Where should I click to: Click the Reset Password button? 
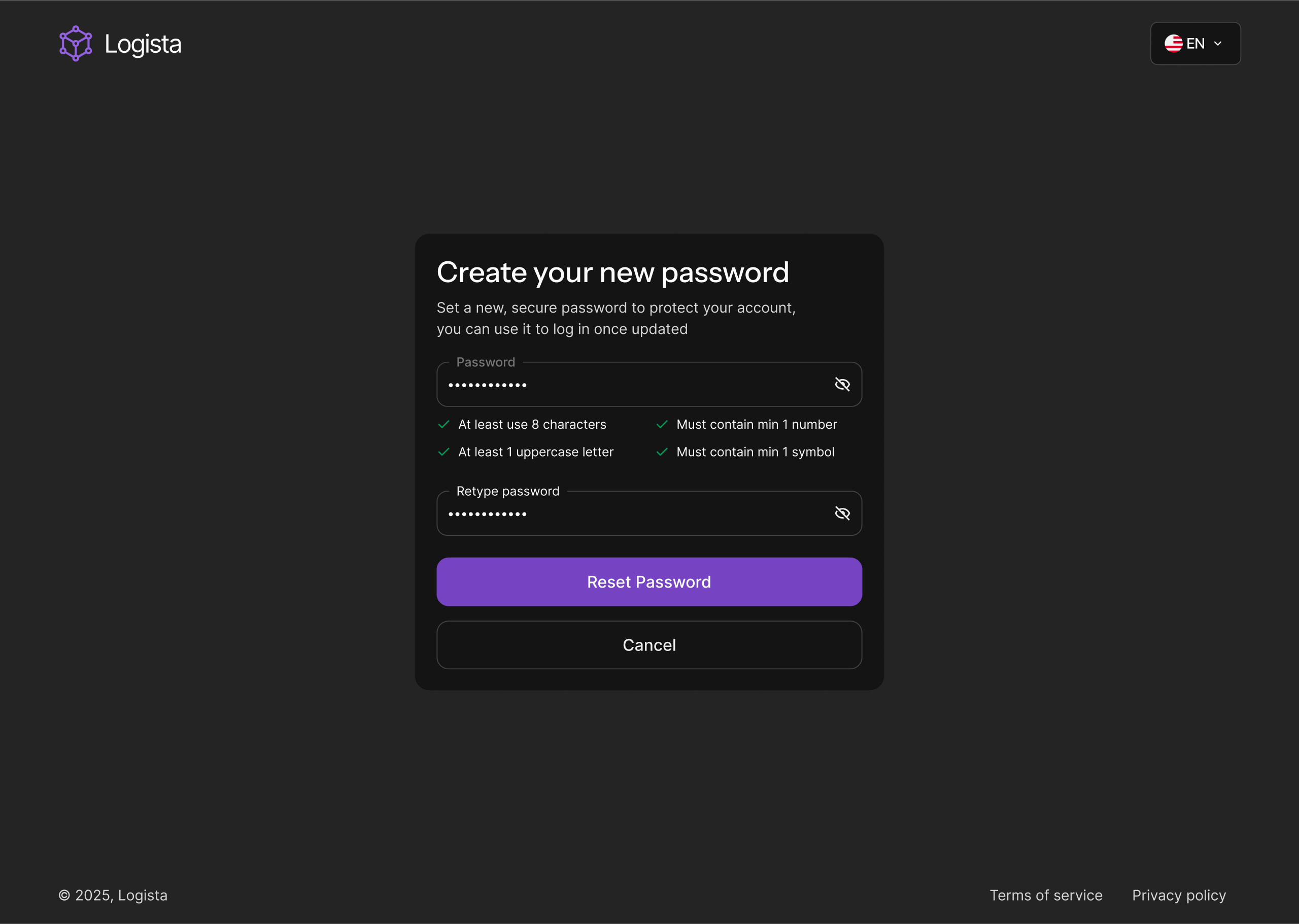coord(649,581)
